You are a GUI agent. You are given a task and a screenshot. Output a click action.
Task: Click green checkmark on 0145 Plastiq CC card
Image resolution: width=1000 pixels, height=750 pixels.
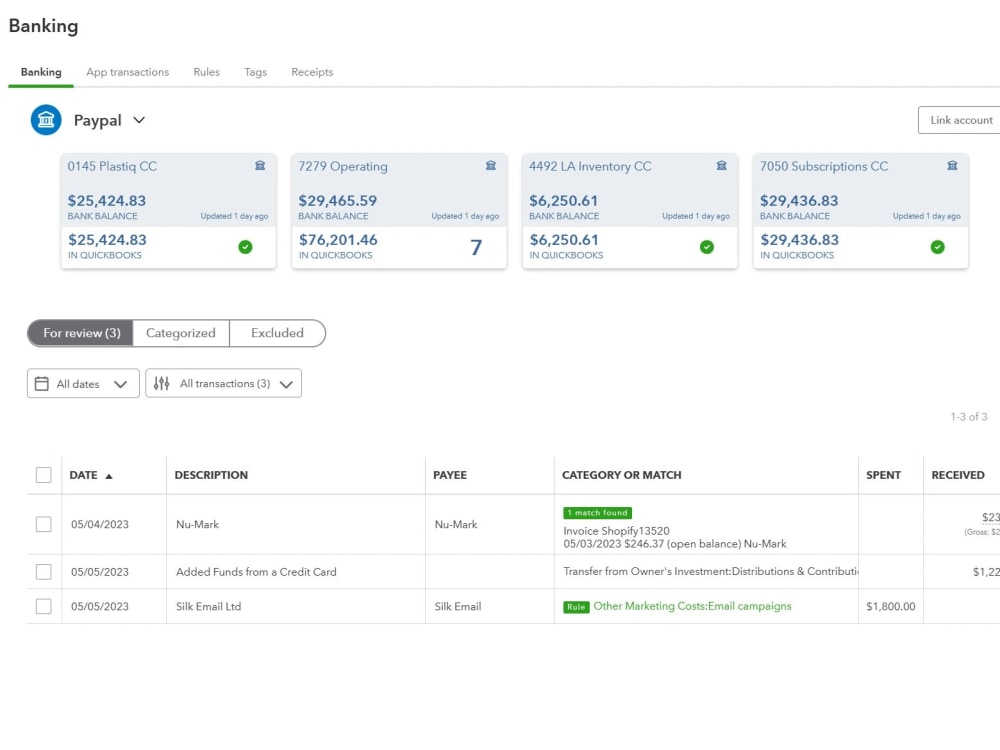[x=246, y=247]
